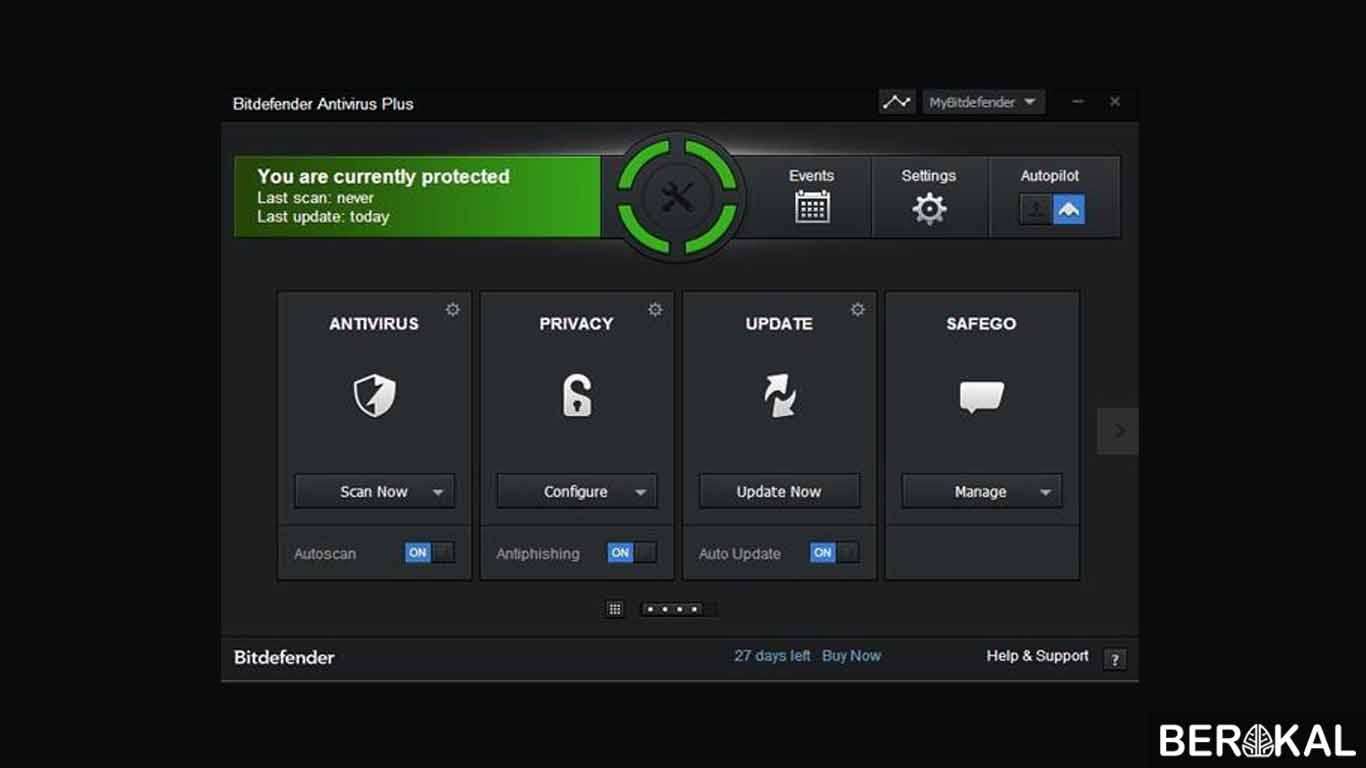The width and height of the screenshot is (1366, 768).
Task: Open Help & Support
Action: (1036, 656)
